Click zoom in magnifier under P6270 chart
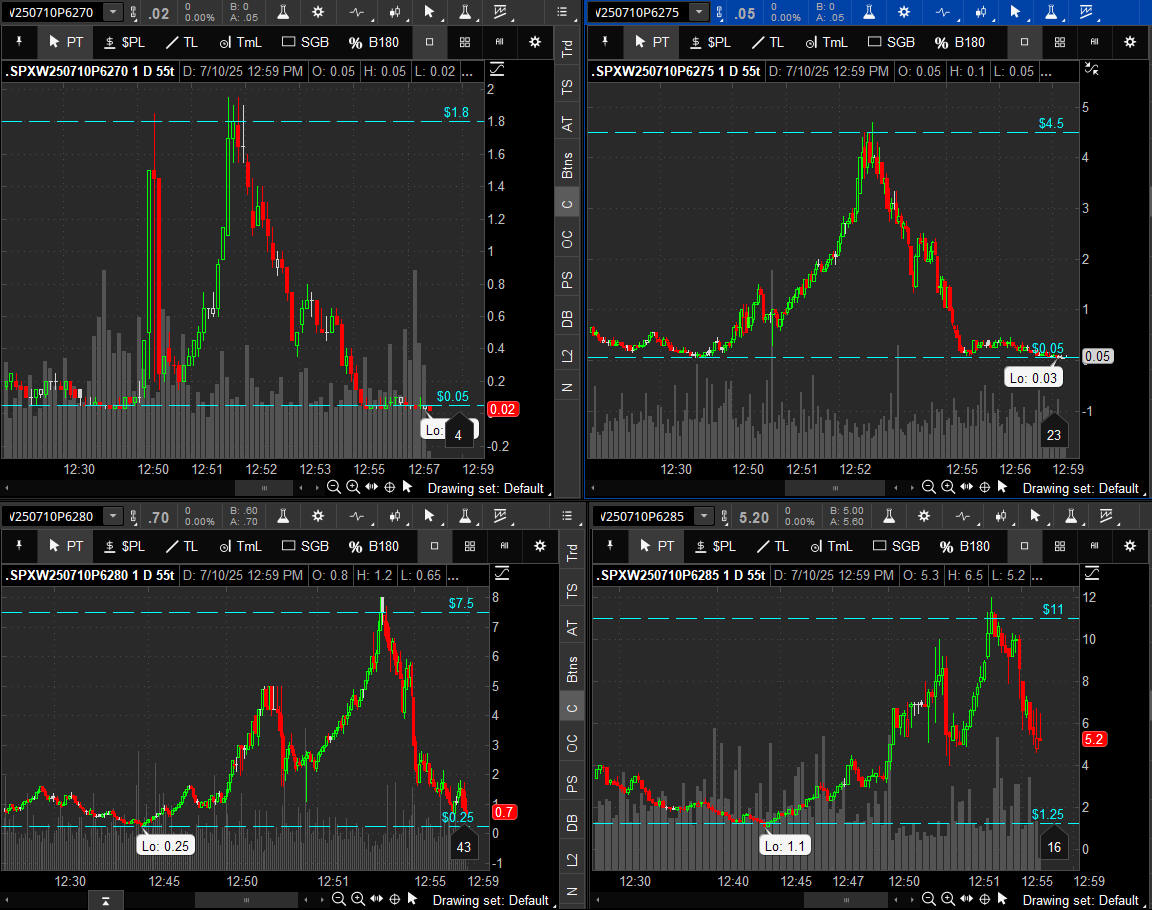 (x=353, y=488)
